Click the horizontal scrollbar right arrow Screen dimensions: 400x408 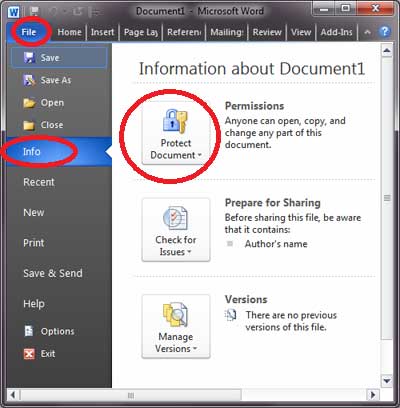[x=372, y=395]
